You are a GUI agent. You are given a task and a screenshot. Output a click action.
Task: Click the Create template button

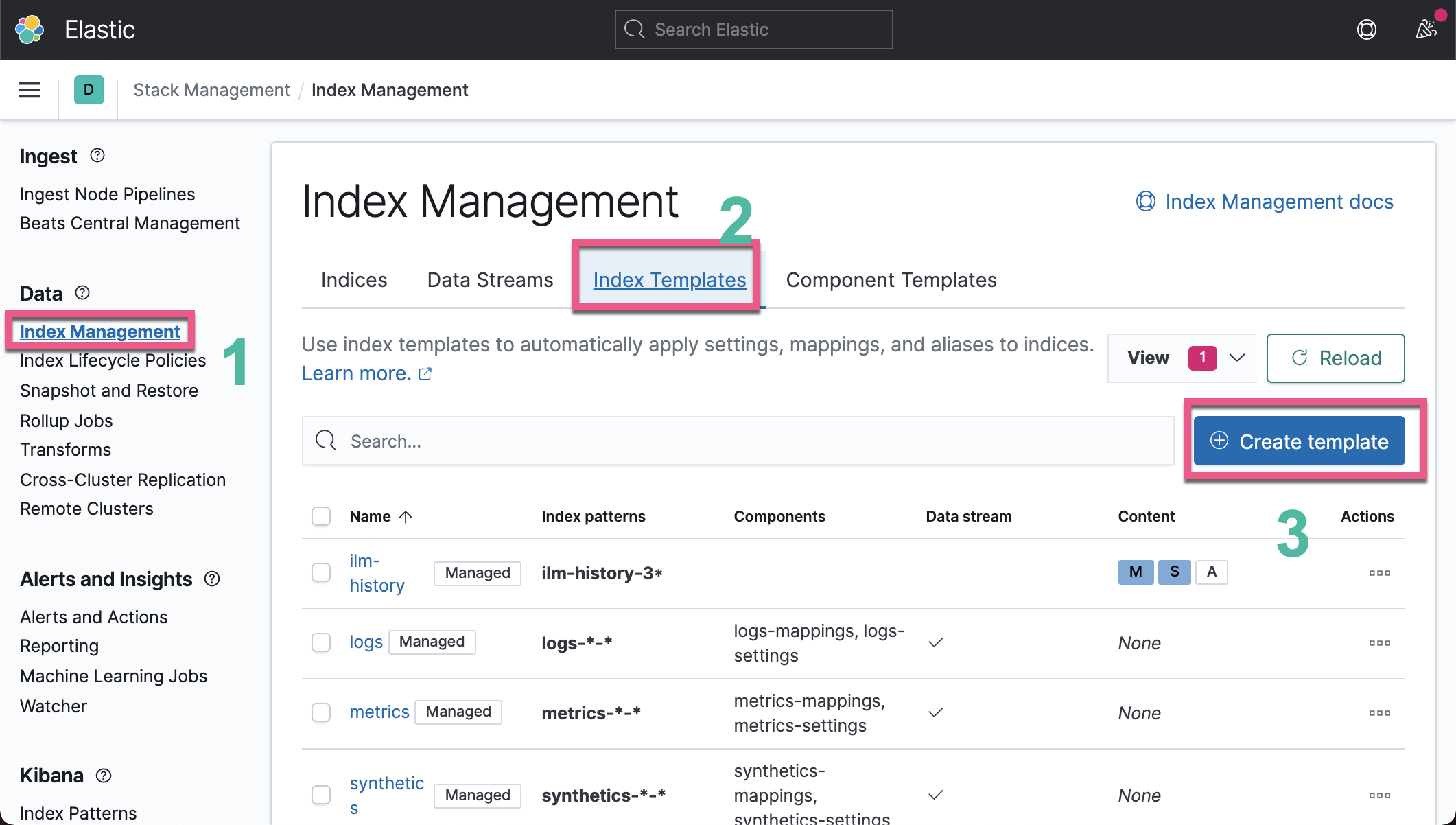1299,441
